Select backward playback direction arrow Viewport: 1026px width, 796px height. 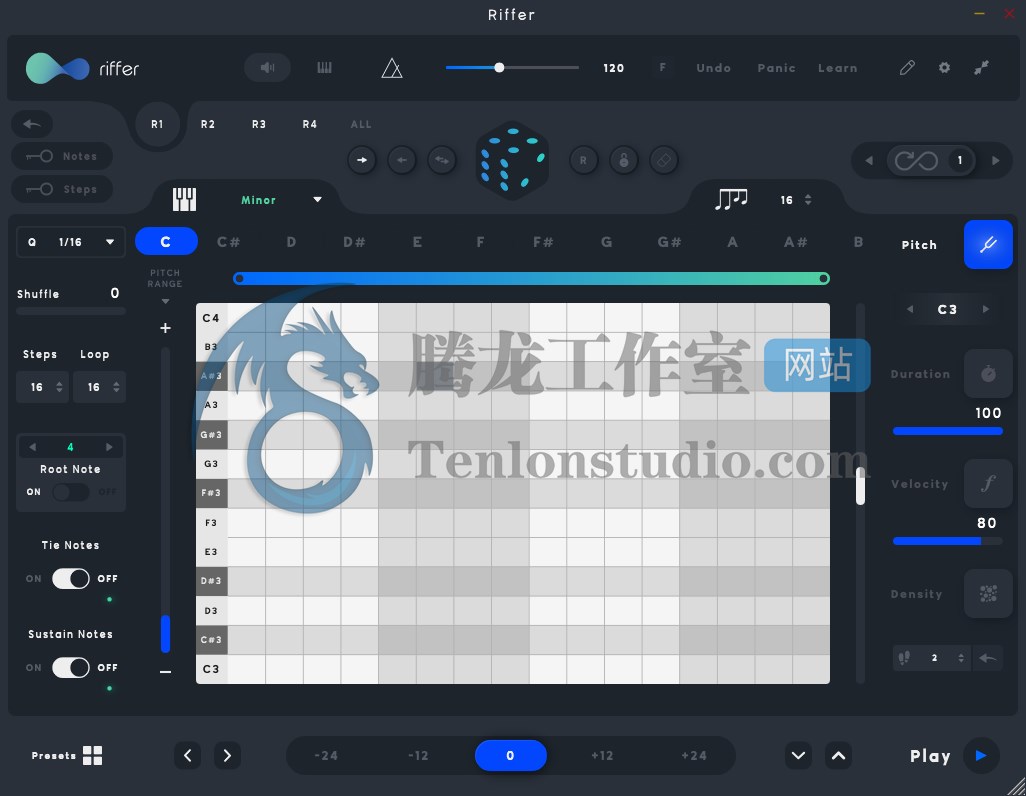point(402,160)
